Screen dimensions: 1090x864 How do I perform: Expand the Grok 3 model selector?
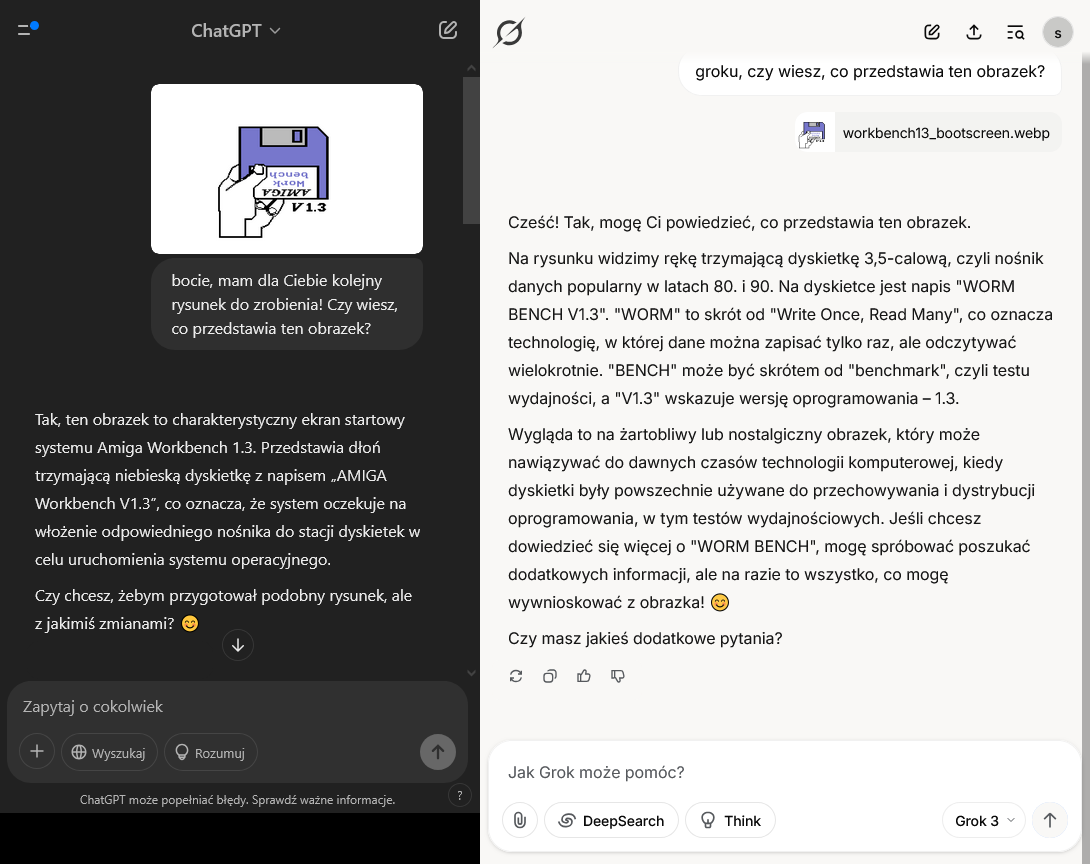pyautogui.click(x=984, y=821)
